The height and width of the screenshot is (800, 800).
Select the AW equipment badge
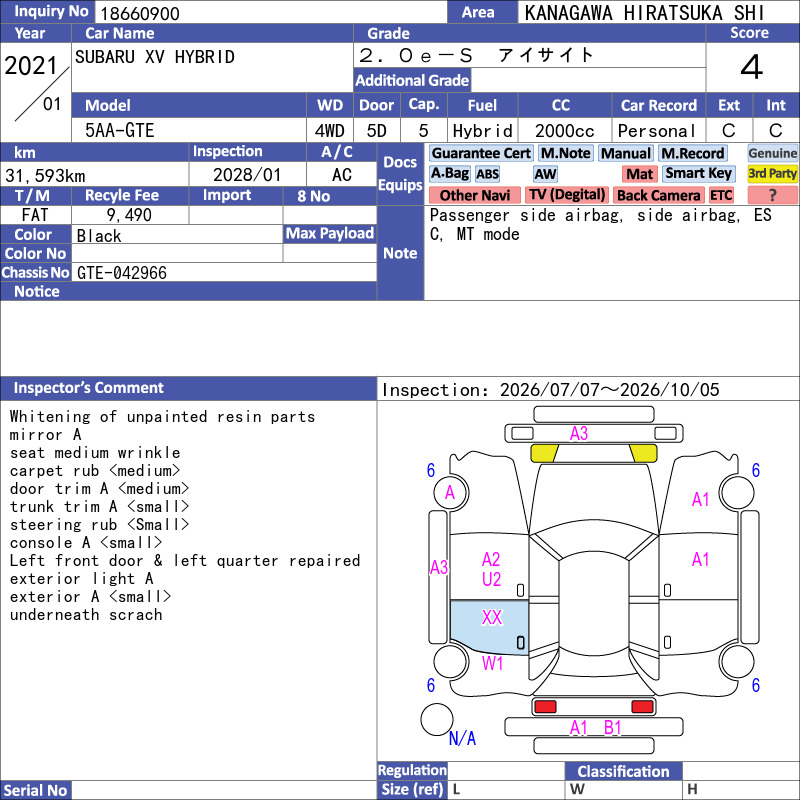[545, 174]
